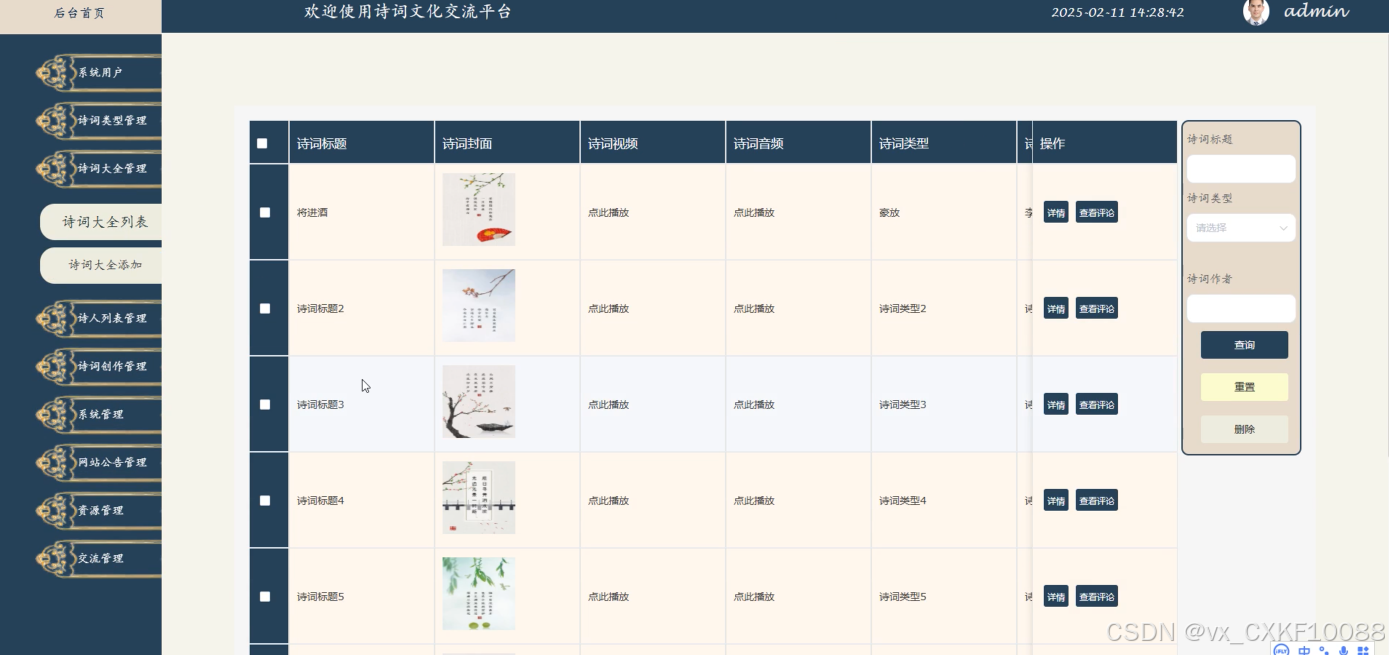Screen dimensions: 1389x655
Task: Open cover image of 诗词标题3
Action: pyautogui.click(x=479, y=401)
